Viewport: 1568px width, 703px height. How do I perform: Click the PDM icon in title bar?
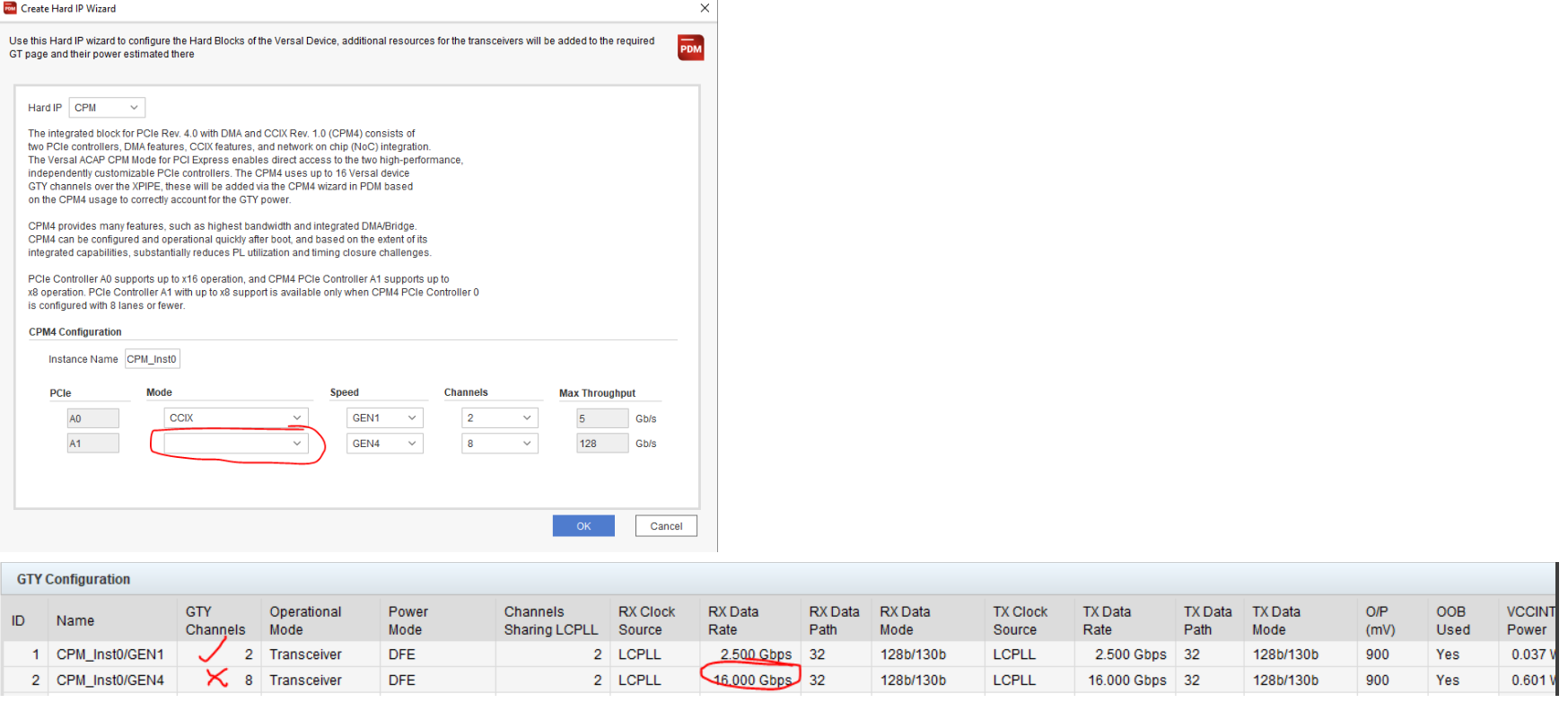point(10,8)
